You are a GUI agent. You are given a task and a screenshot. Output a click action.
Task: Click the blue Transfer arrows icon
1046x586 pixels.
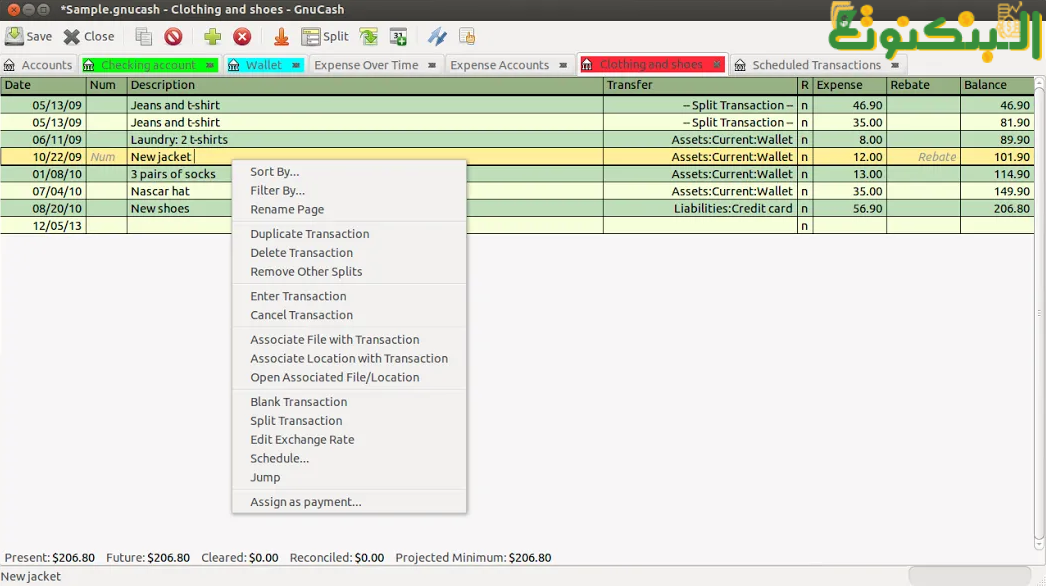click(437, 37)
